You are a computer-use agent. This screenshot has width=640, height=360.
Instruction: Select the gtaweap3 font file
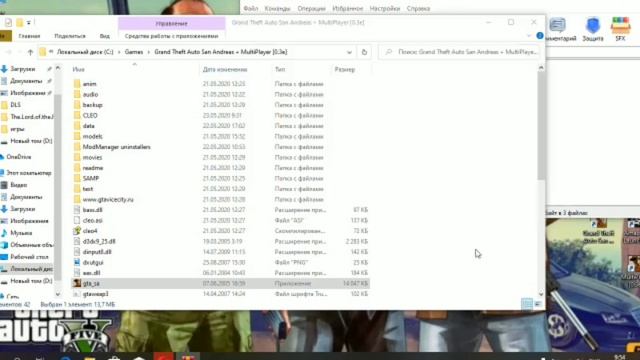96,294
